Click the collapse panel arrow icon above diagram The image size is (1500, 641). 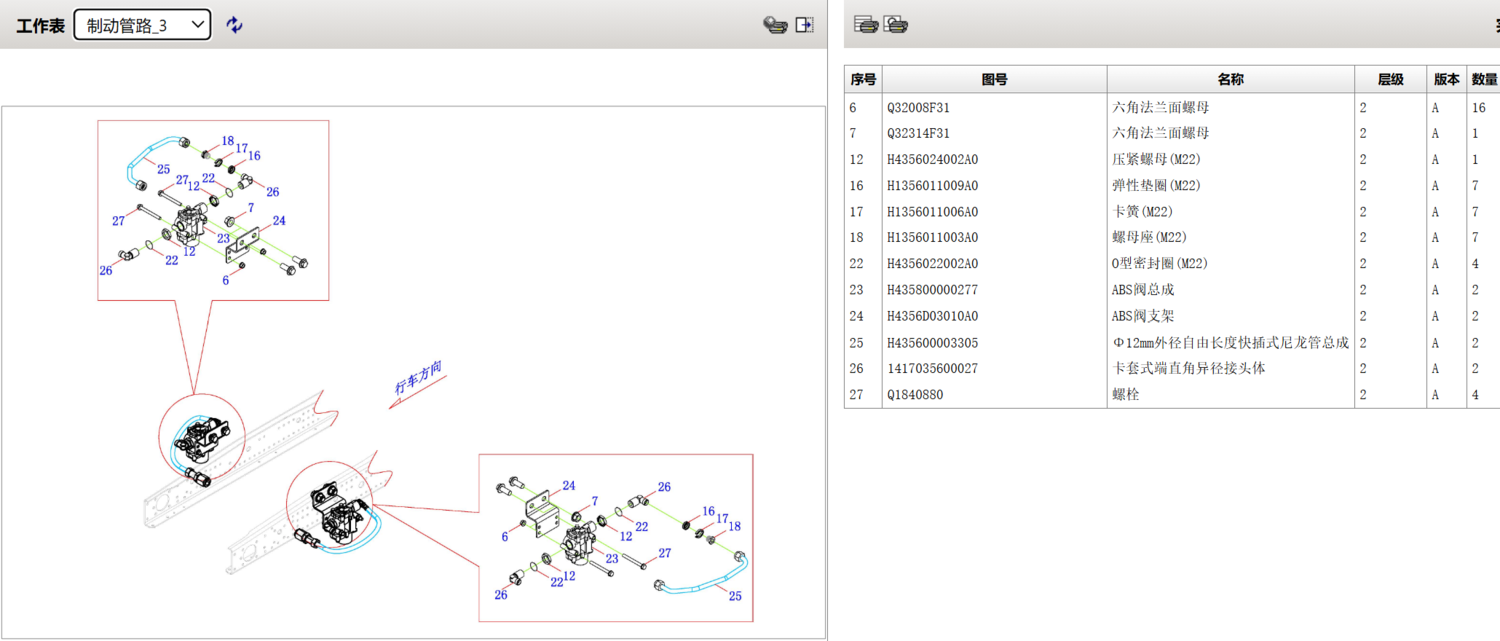(x=804, y=25)
